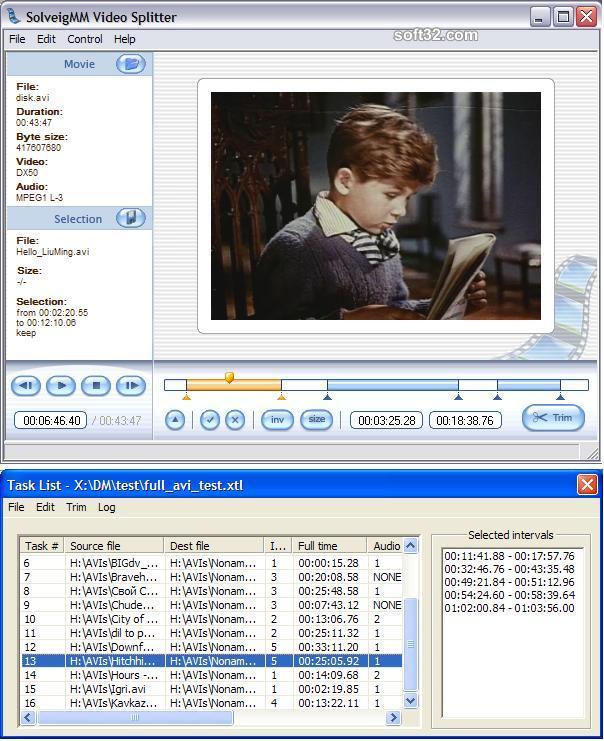604x741 pixels.
Task: Click the start time field 00:03:25.28
Action: 387,420
